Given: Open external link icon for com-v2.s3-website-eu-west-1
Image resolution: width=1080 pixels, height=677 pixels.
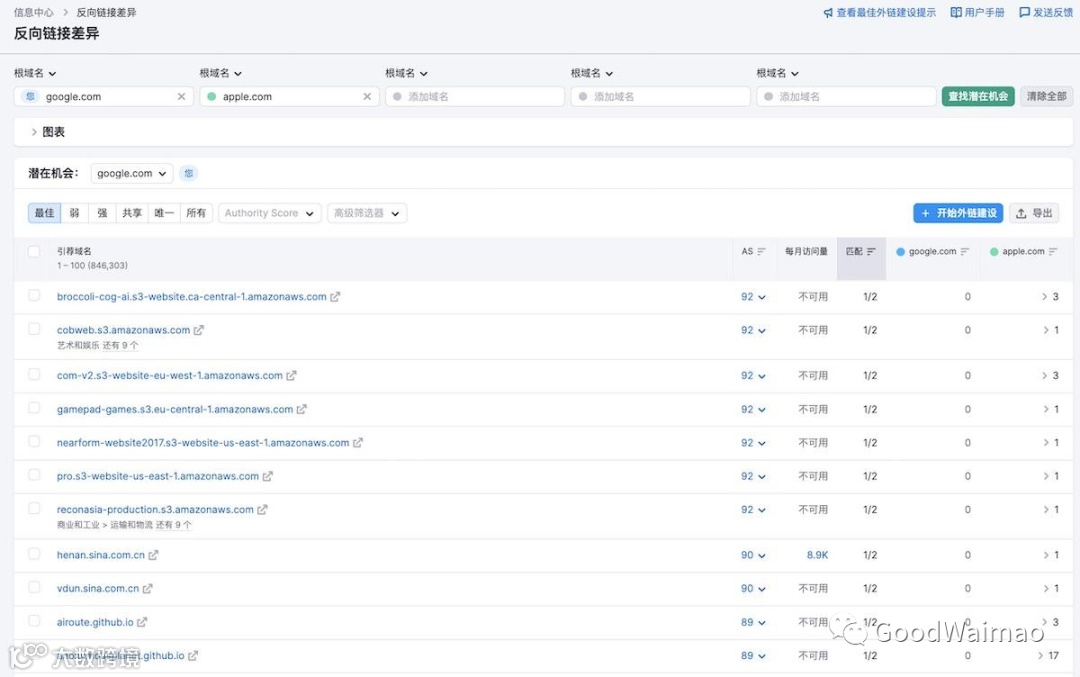Looking at the screenshot, I should [291, 376].
